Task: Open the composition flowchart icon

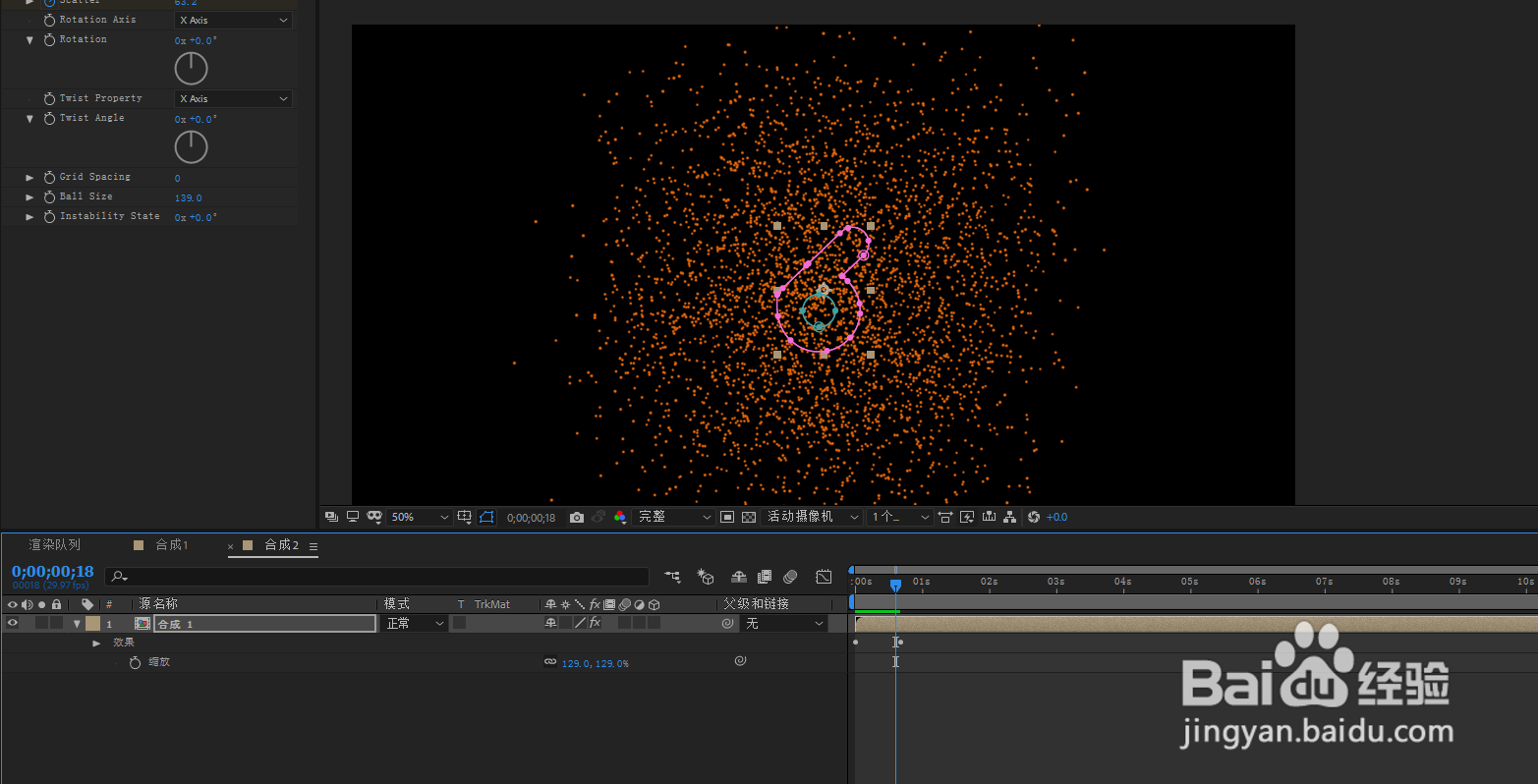Action: (x=1009, y=517)
